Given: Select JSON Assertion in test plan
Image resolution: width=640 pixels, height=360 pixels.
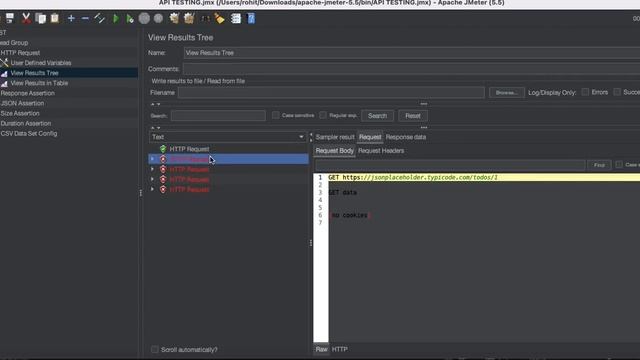Looking at the screenshot, I should pyautogui.click(x=22, y=103).
